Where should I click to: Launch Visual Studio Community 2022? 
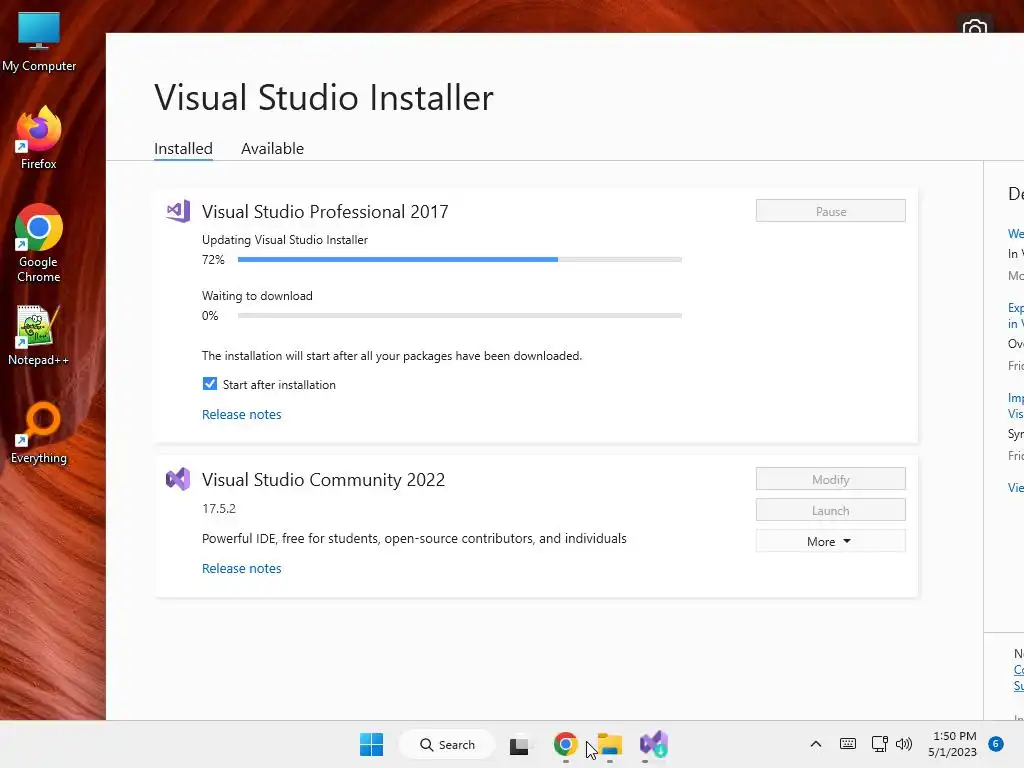tap(830, 510)
